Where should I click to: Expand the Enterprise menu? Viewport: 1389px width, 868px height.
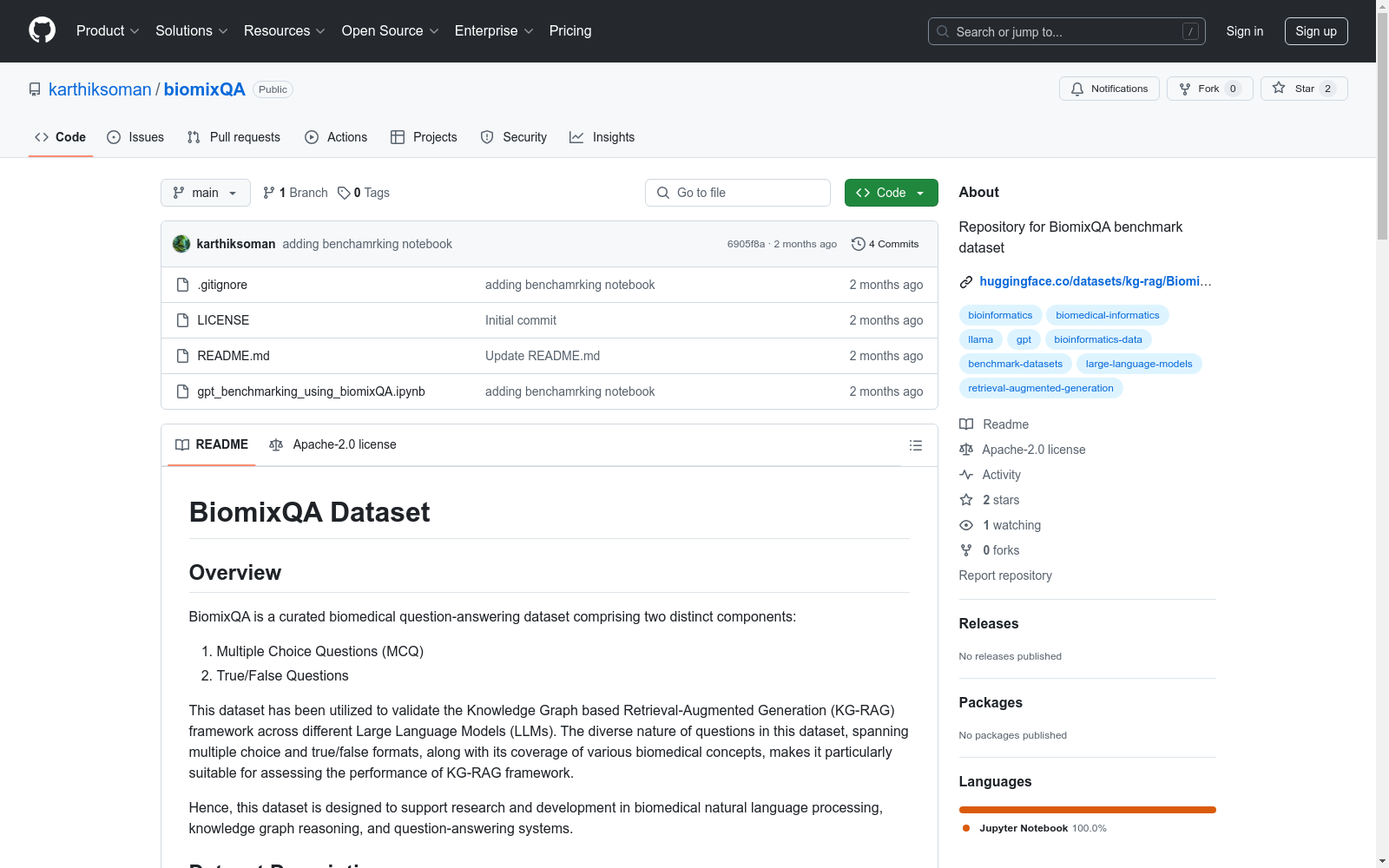494,31
